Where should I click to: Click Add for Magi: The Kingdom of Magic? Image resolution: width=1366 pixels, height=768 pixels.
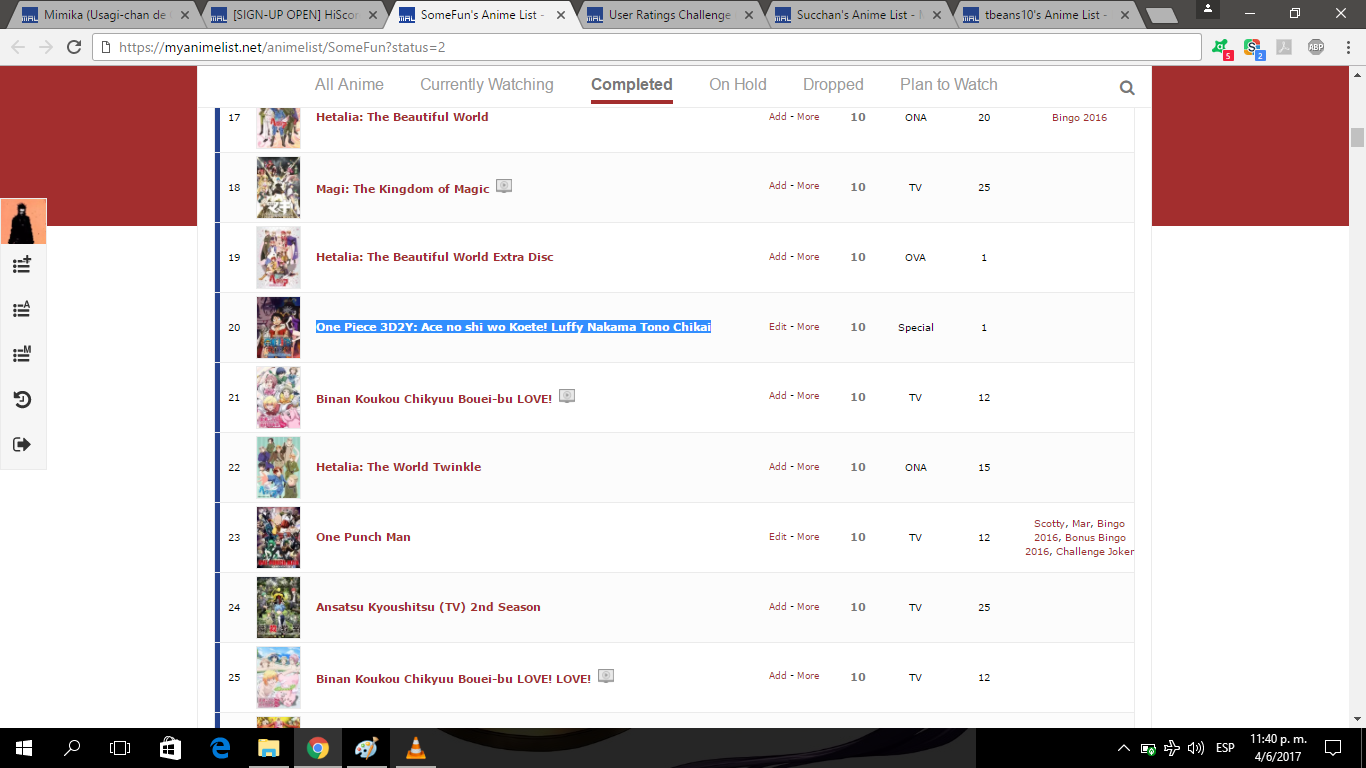click(778, 186)
